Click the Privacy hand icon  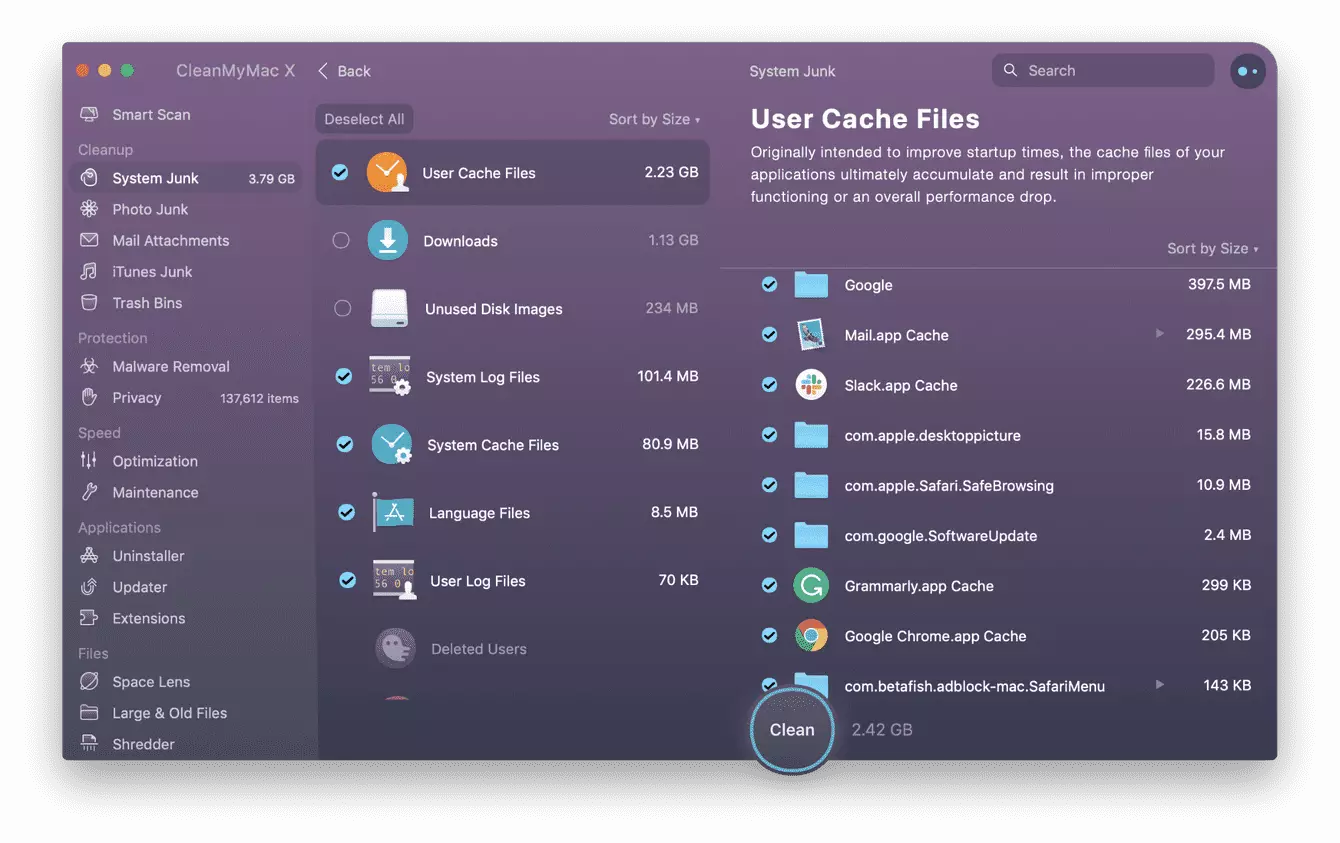click(89, 397)
